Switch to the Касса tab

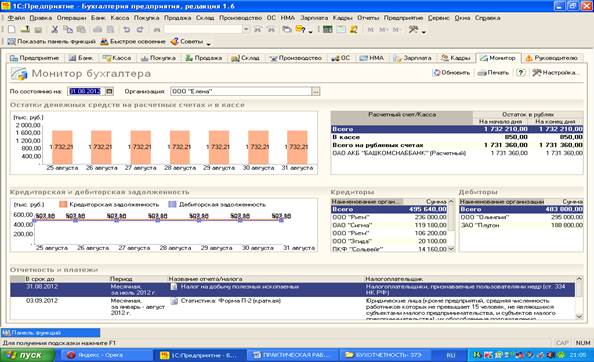coord(117,58)
